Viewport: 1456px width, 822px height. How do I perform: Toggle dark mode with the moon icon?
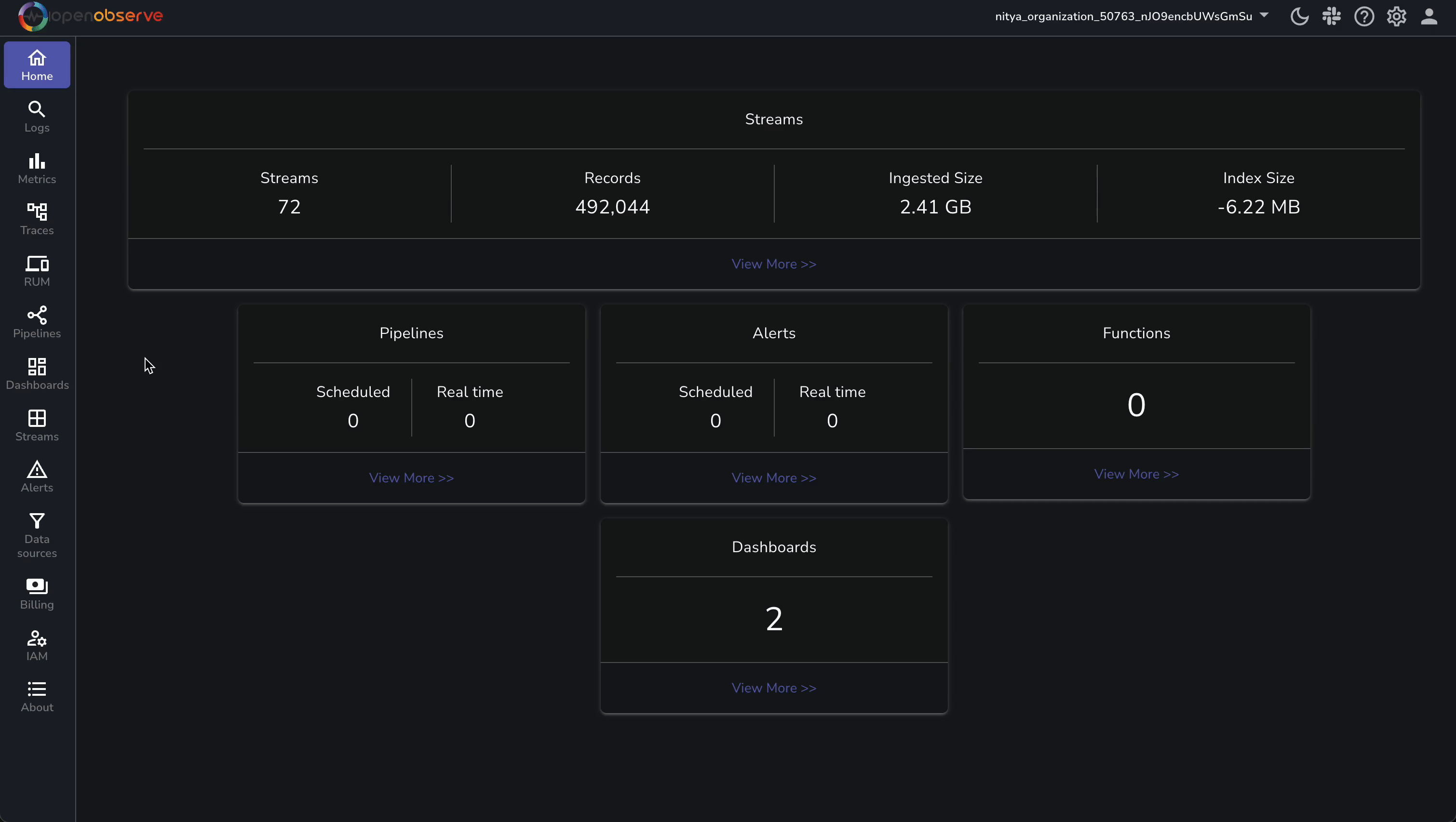1298,16
